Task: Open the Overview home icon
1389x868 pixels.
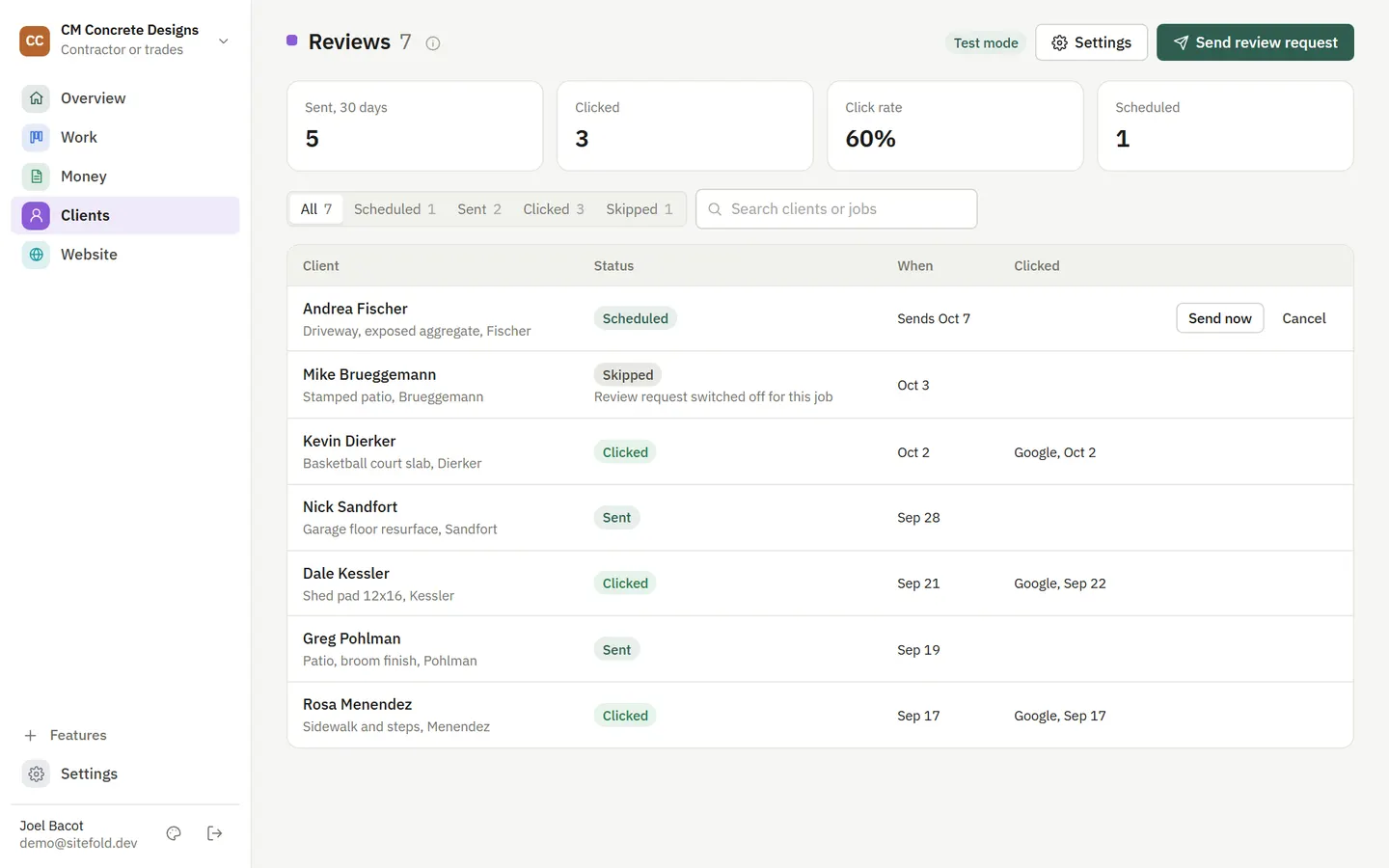Action: [x=36, y=98]
